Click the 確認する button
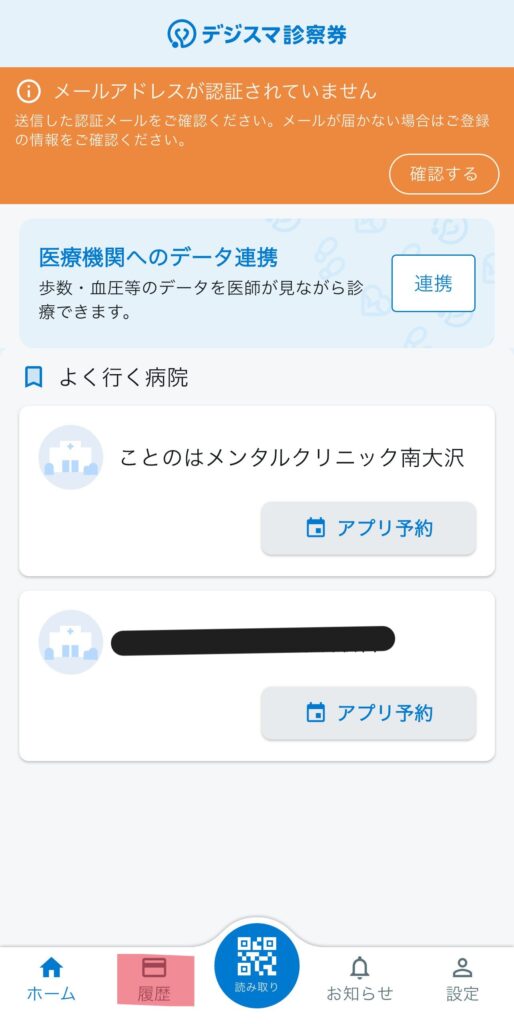514x1024 pixels. pos(444,174)
